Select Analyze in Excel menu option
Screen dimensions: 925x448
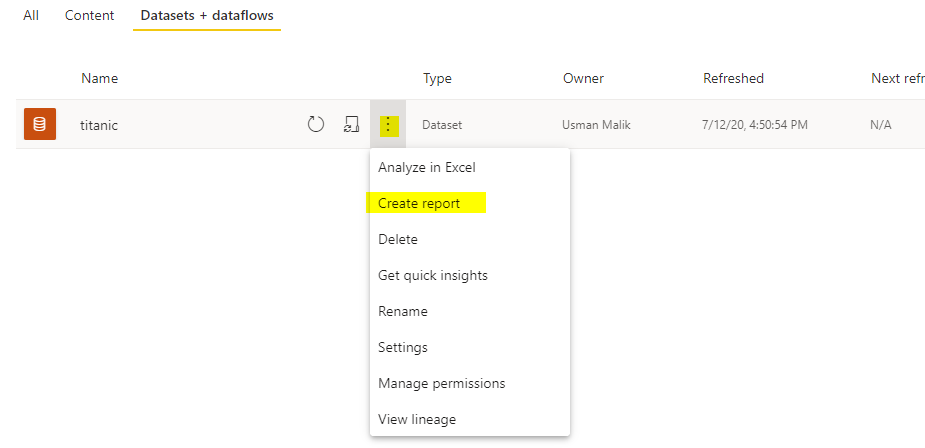pyautogui.click(x=426, y=167)
